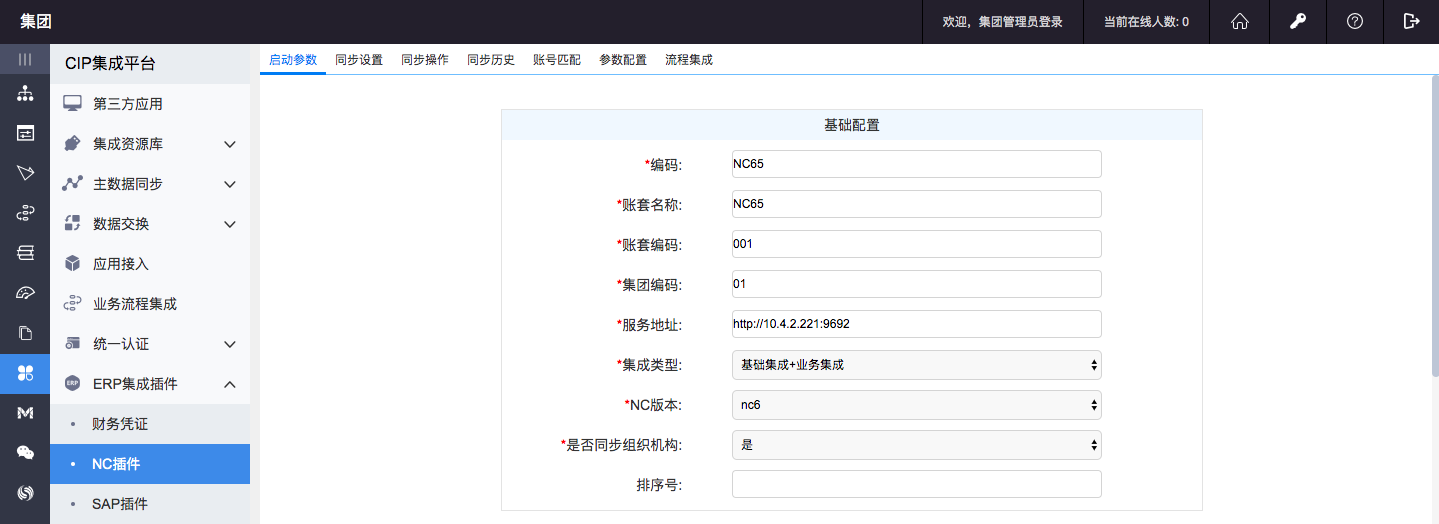Collapse the ERP集成插件 menu section
1439x524 pixels.
150,384
